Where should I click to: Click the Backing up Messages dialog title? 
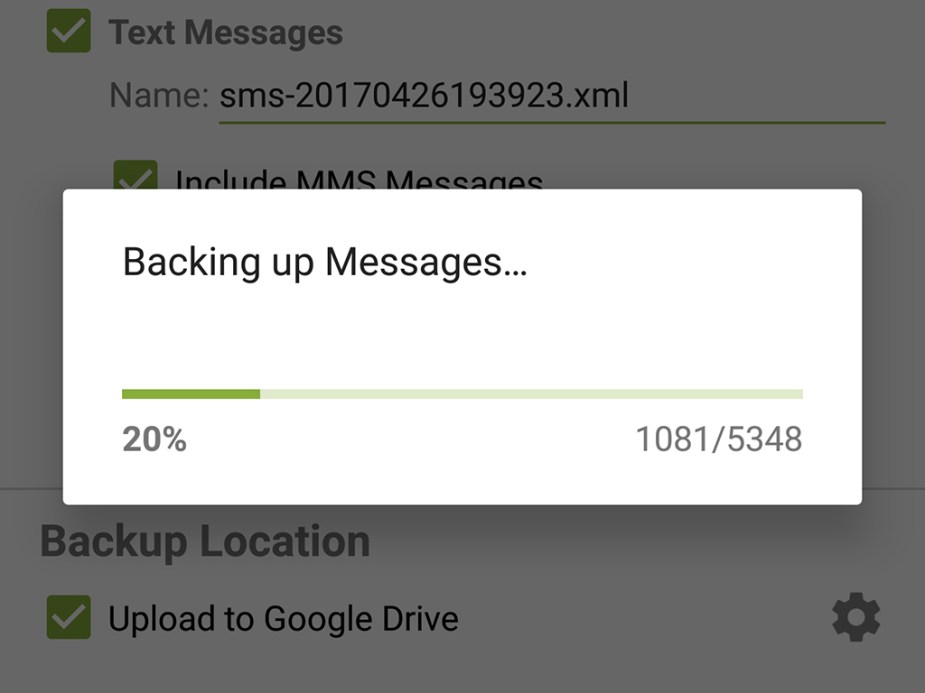coord(324,262)
